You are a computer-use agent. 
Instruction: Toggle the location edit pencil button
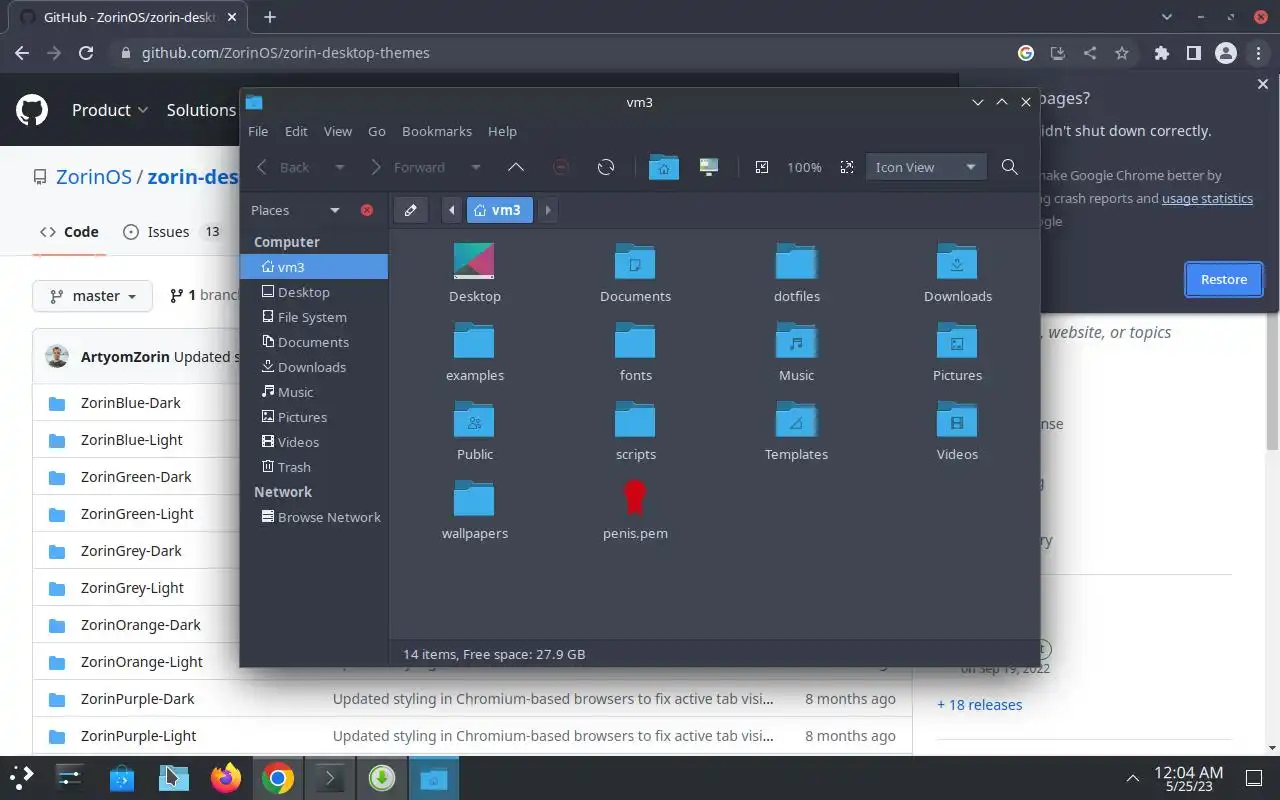[x=410, y=210]
